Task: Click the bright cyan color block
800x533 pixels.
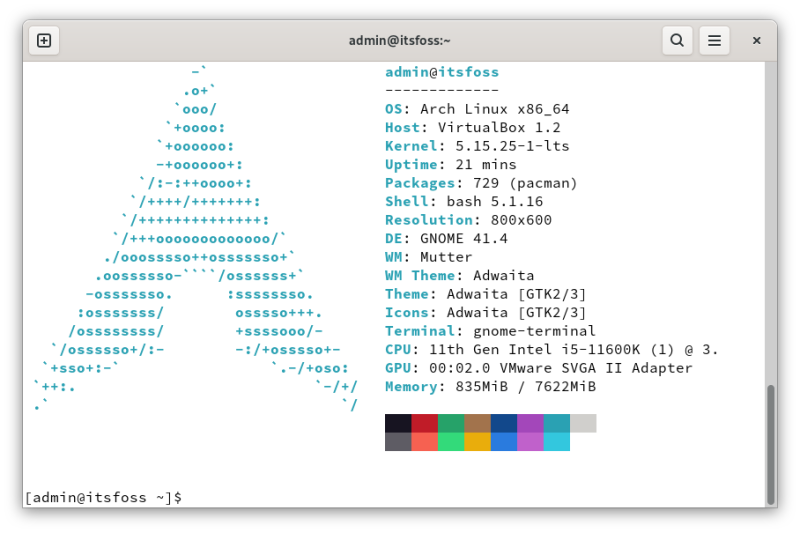Action: [x=557, y=442]
